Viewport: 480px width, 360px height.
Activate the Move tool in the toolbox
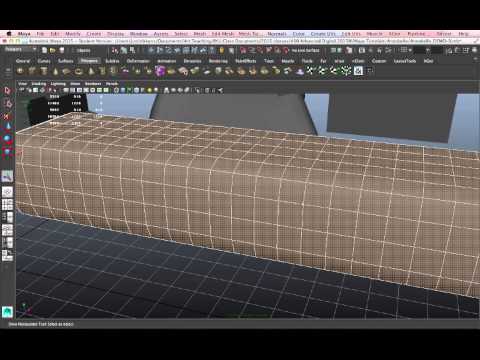(x=7, y=127)
